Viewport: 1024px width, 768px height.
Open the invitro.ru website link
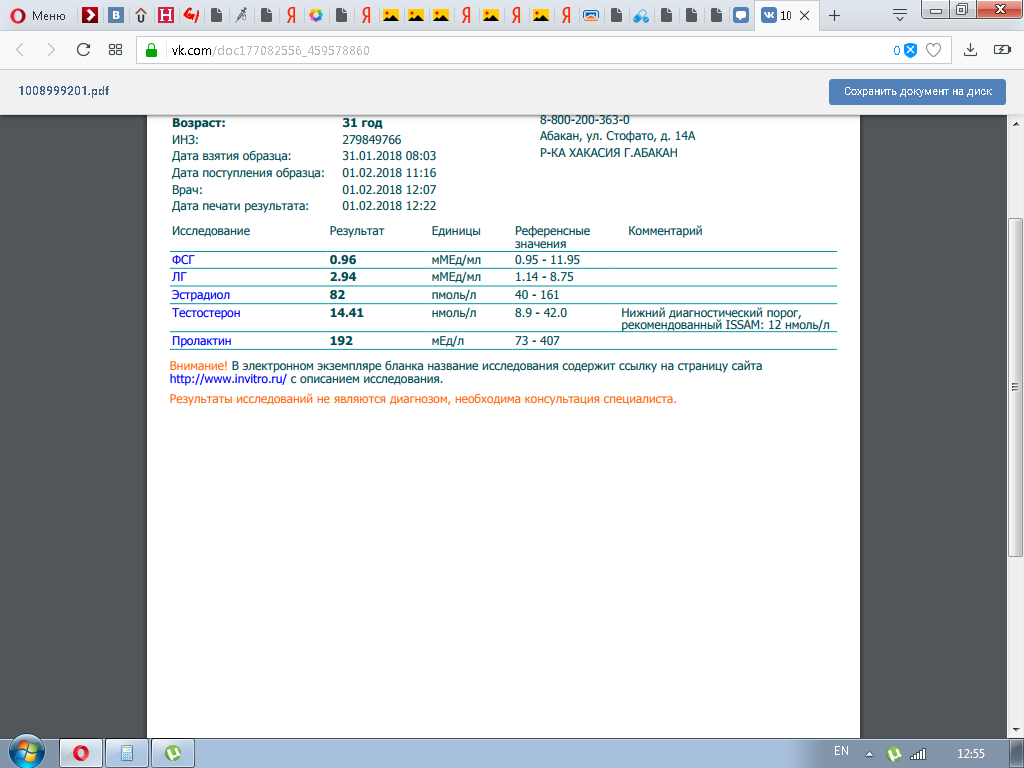pyautogui.click(x=228, y=379)
